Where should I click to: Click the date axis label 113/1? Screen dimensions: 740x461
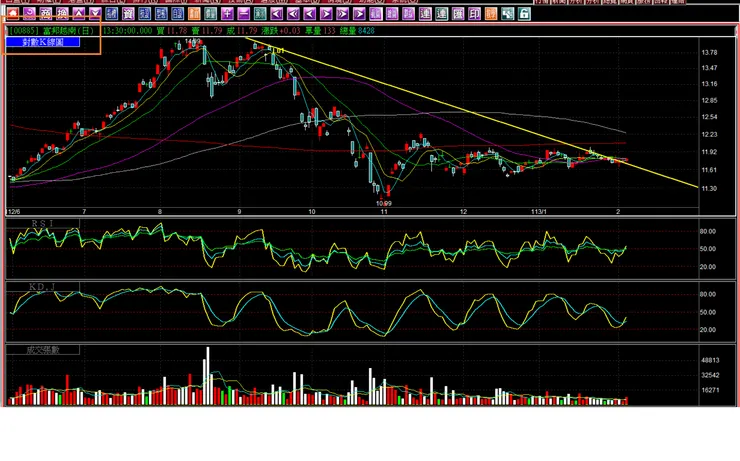tap(538, 211)
